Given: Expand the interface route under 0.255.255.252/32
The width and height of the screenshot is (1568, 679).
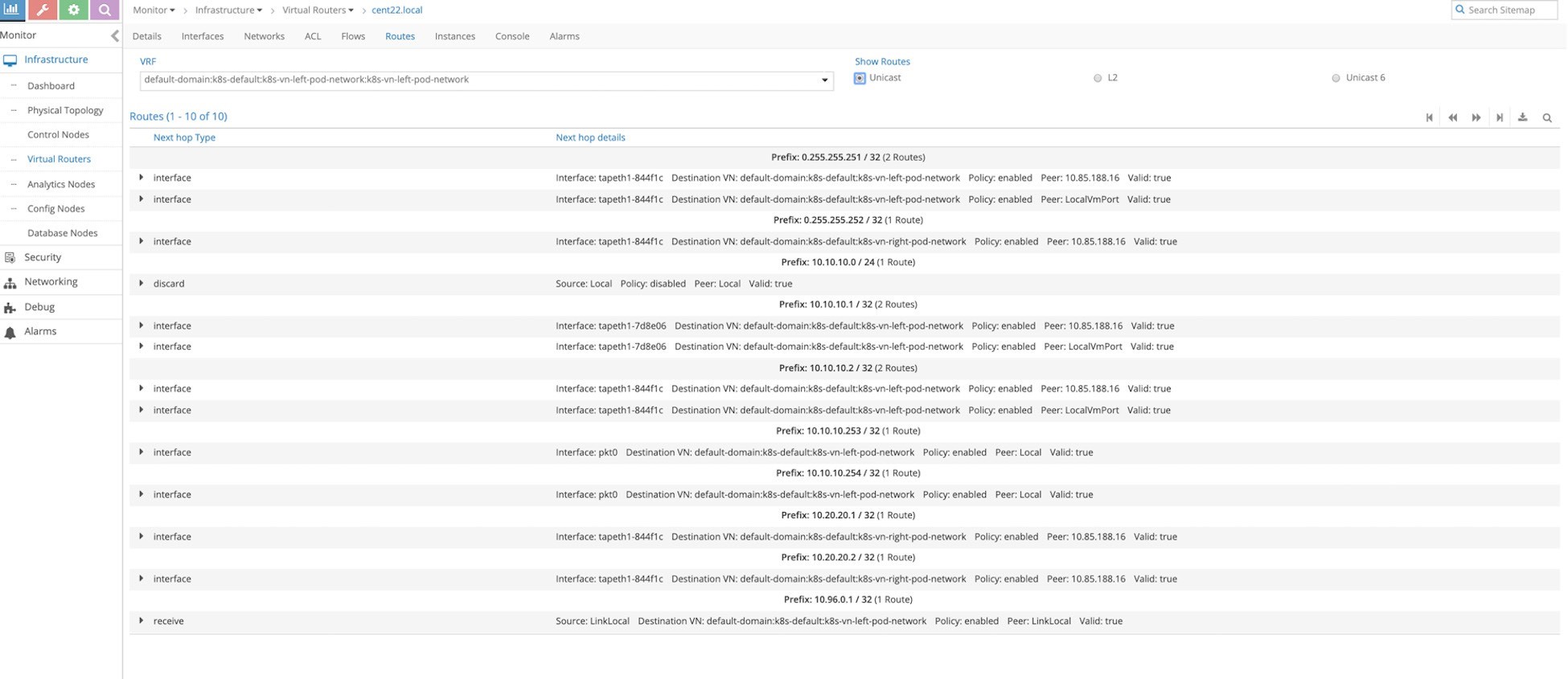Looking at the screenshot, I should (142, 241).
